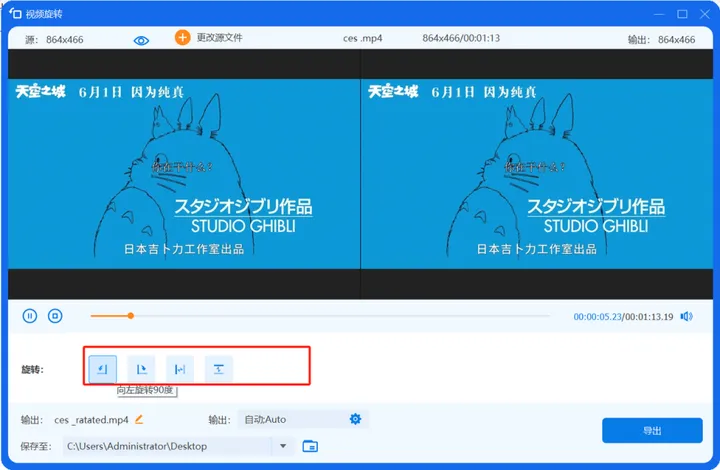Click the output video preview pane
Viewport: 720px width, 470px height.
536,174
